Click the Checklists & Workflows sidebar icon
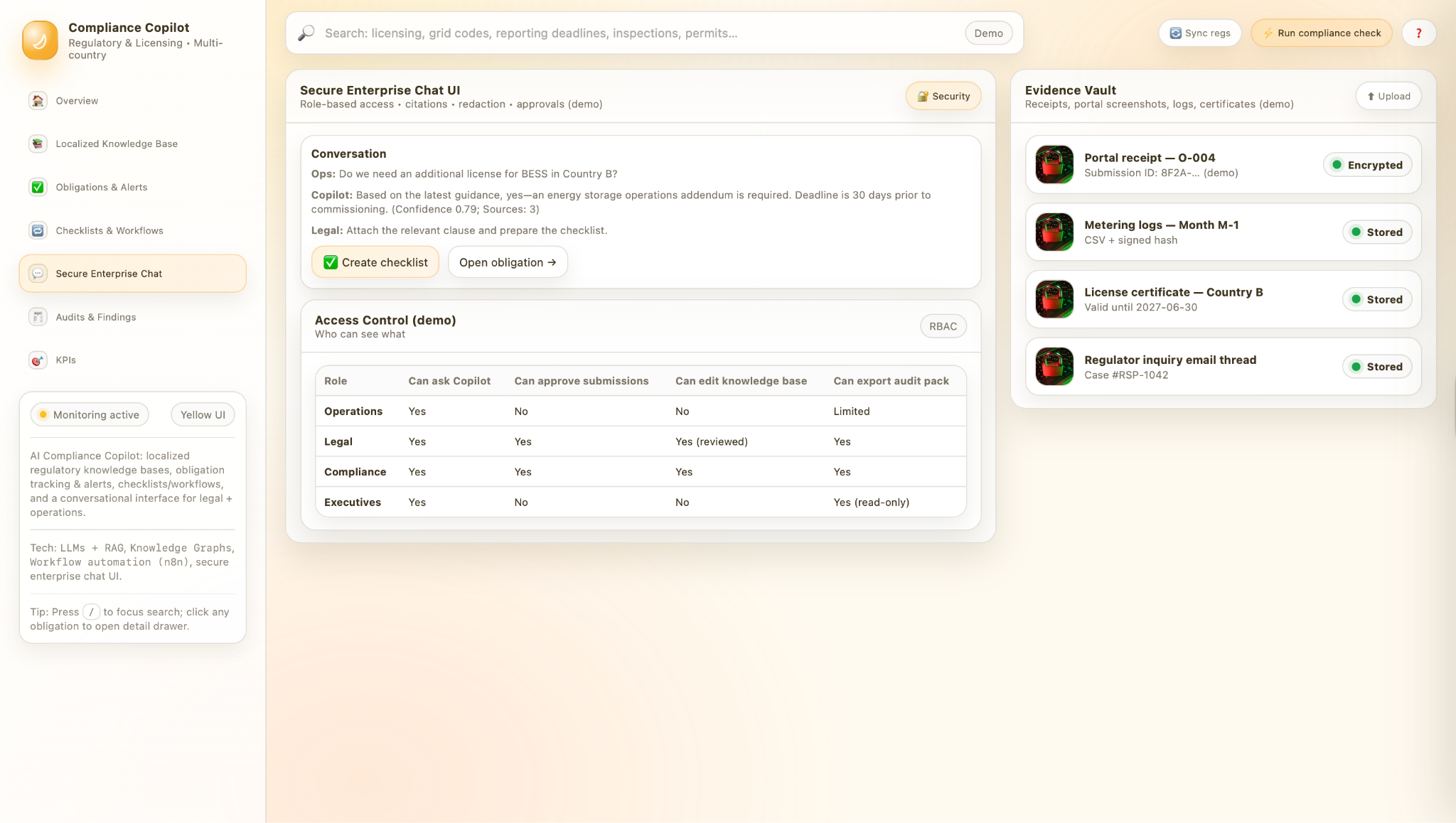The image size is (1456, 823). [38, 230]
